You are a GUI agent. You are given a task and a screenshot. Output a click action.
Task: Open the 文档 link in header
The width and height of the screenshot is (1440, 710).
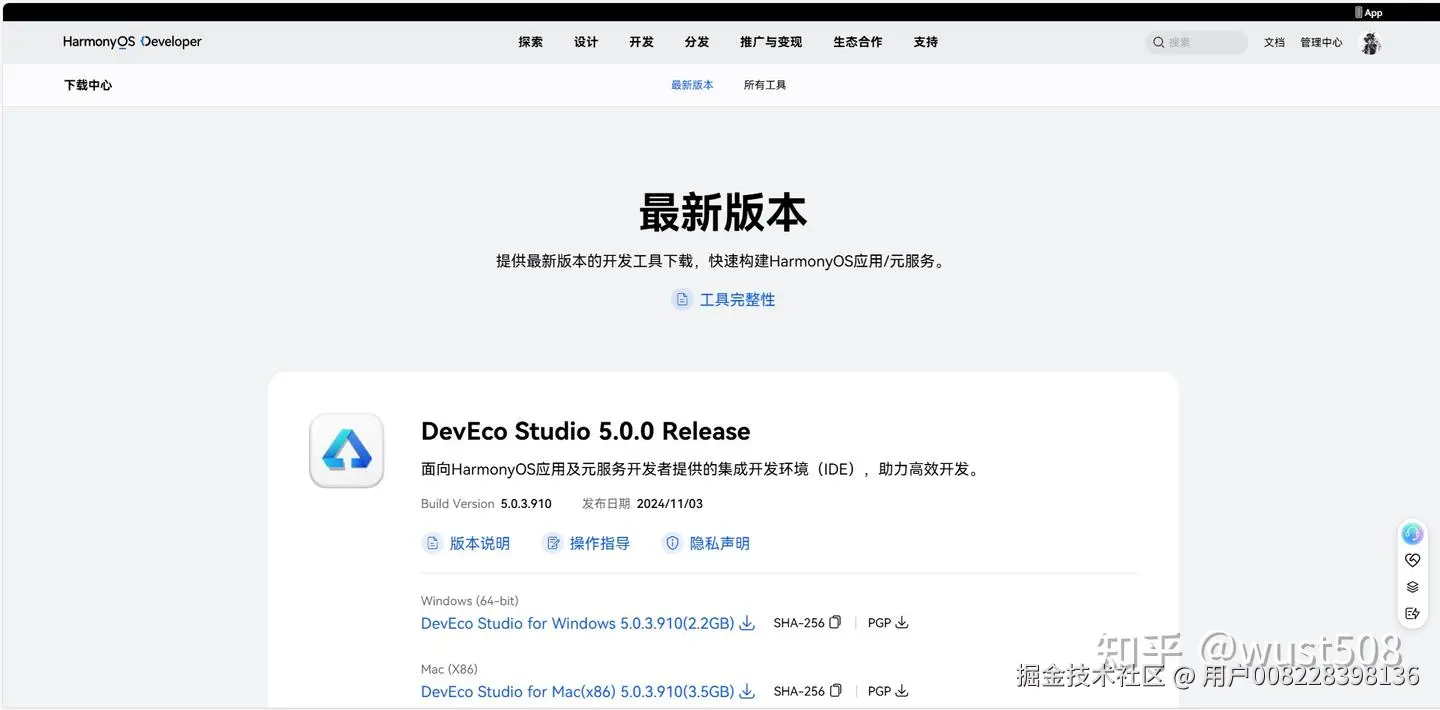(x=1274, y=42)
